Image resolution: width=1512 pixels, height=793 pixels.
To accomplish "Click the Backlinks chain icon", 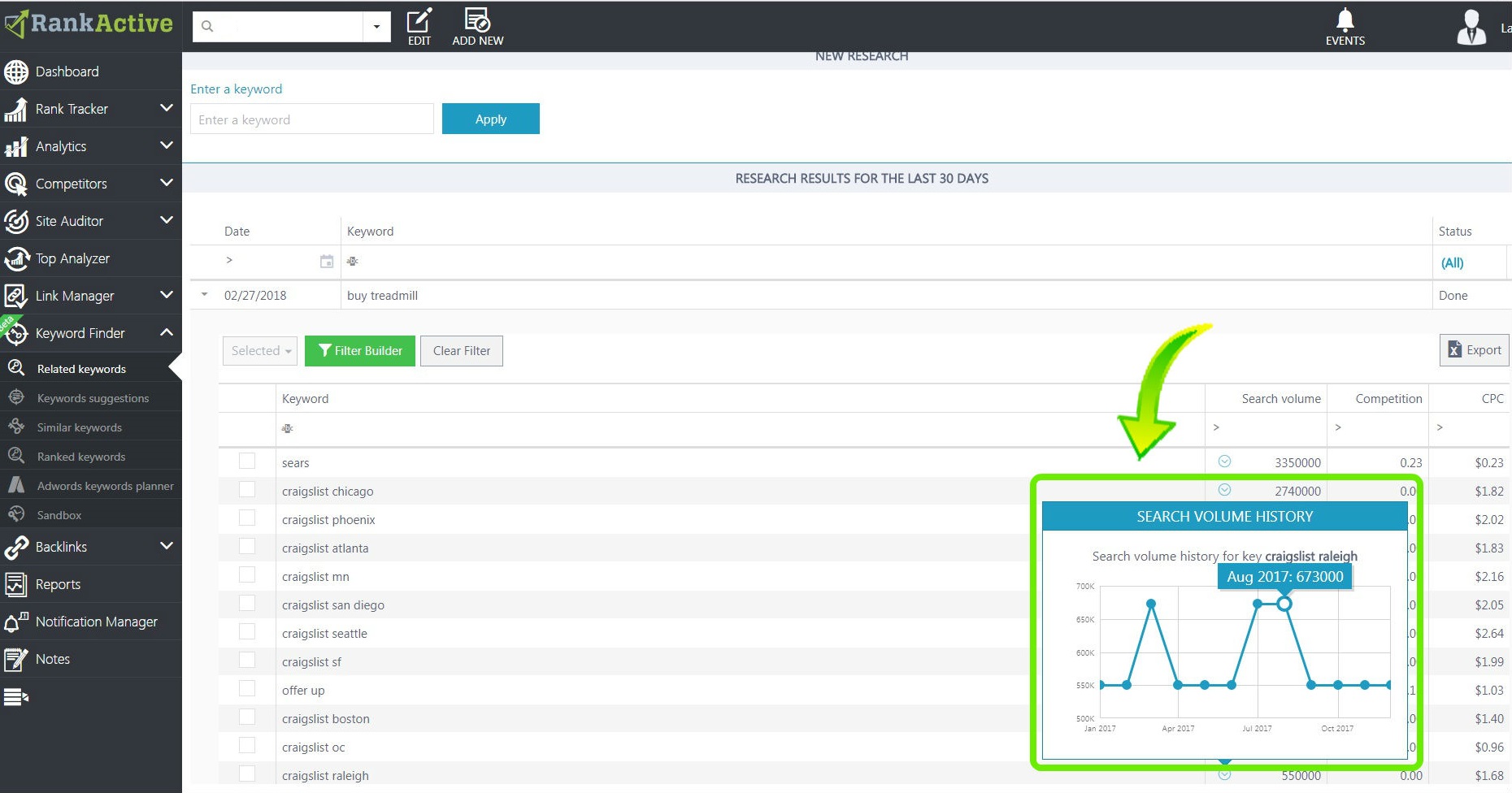I will tap(16, 547).
